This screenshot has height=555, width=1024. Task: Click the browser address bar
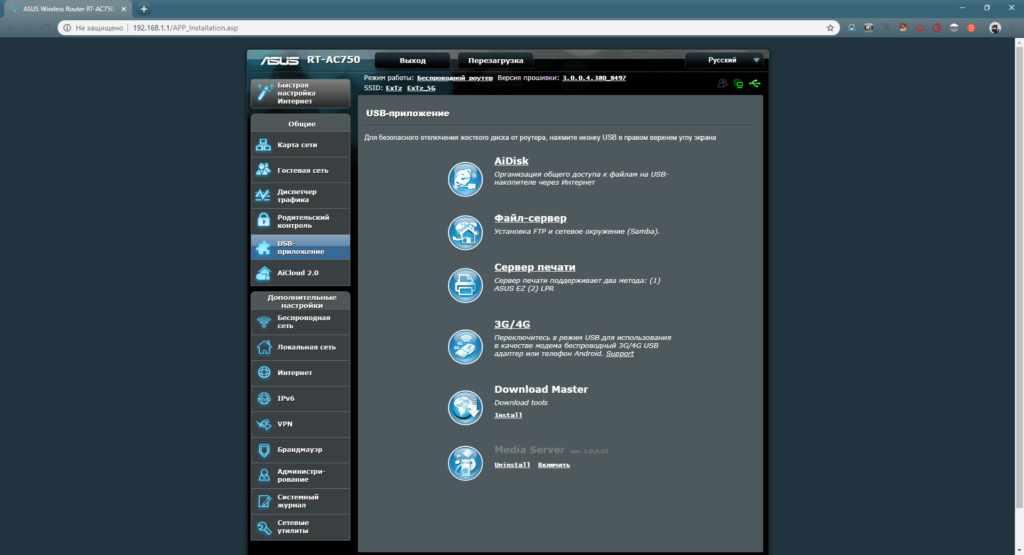pyautogui.click(x=450, y=28)
